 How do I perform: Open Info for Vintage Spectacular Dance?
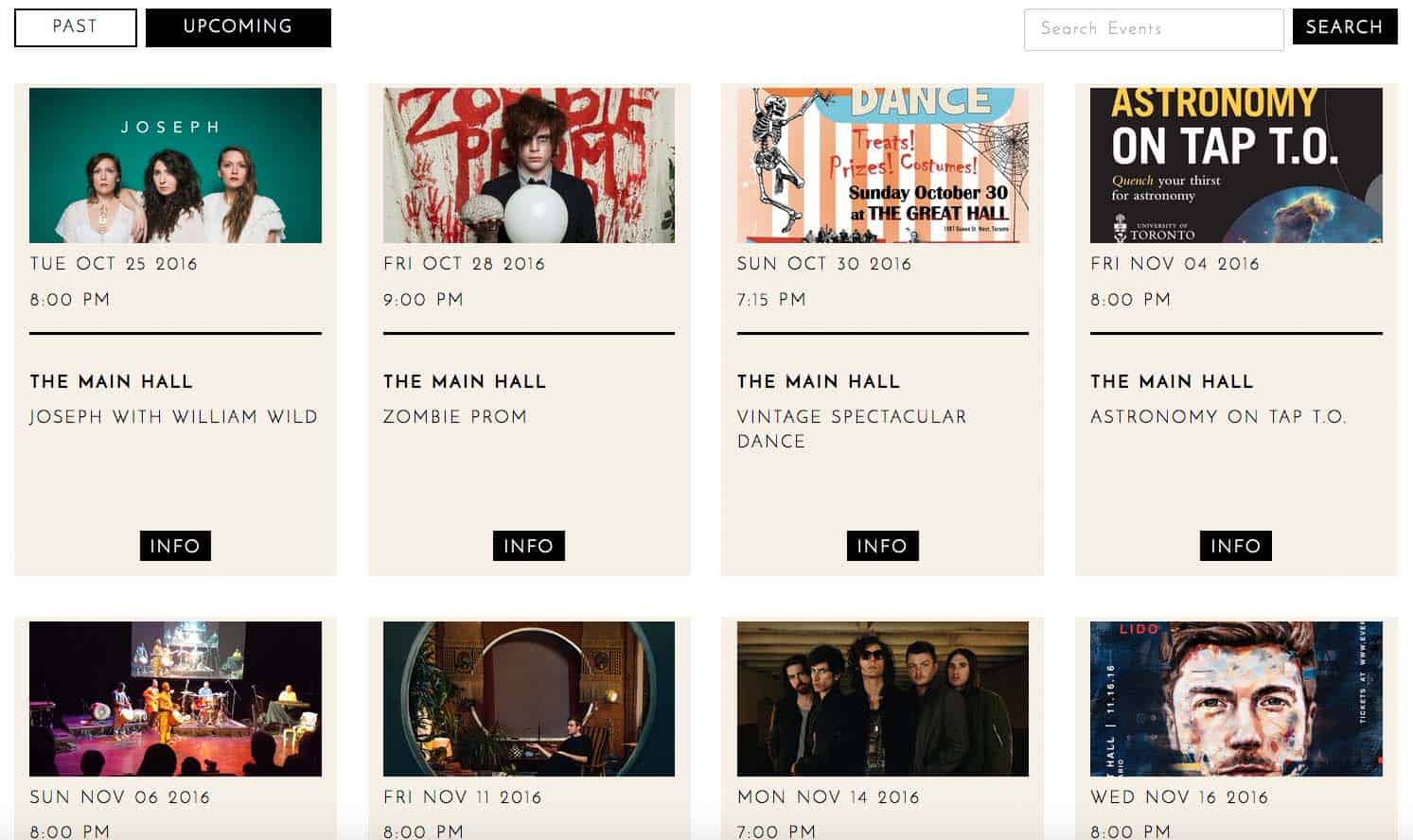tap(882, 546)
